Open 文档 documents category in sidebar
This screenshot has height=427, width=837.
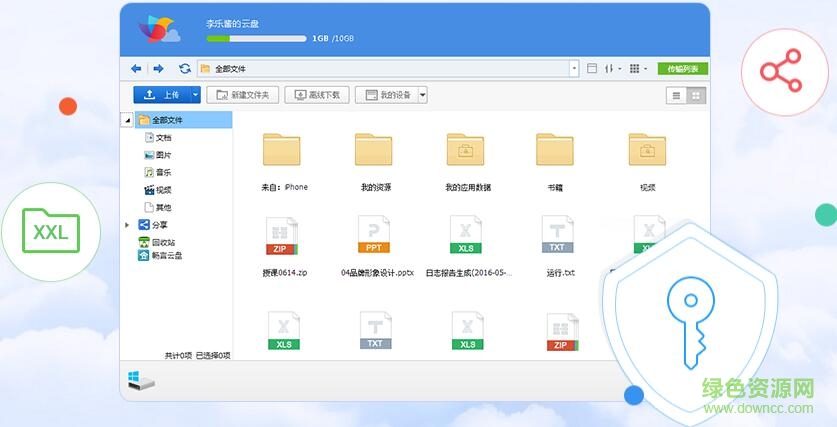point(158,138)
